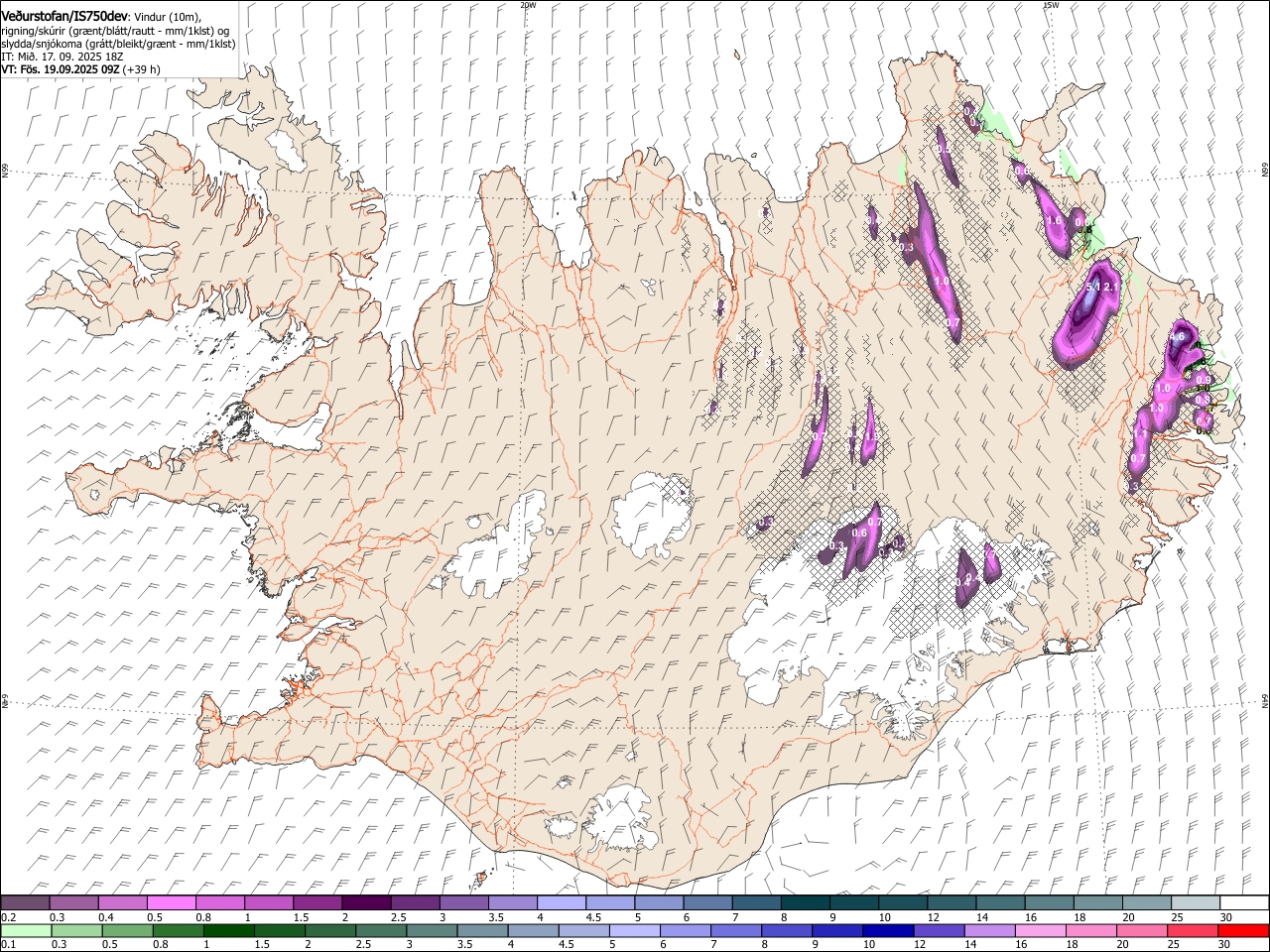This screenshot has height=952, width=1270.
Task: Click the 2 label on the snow scale
Action: [x=345, y=917]
